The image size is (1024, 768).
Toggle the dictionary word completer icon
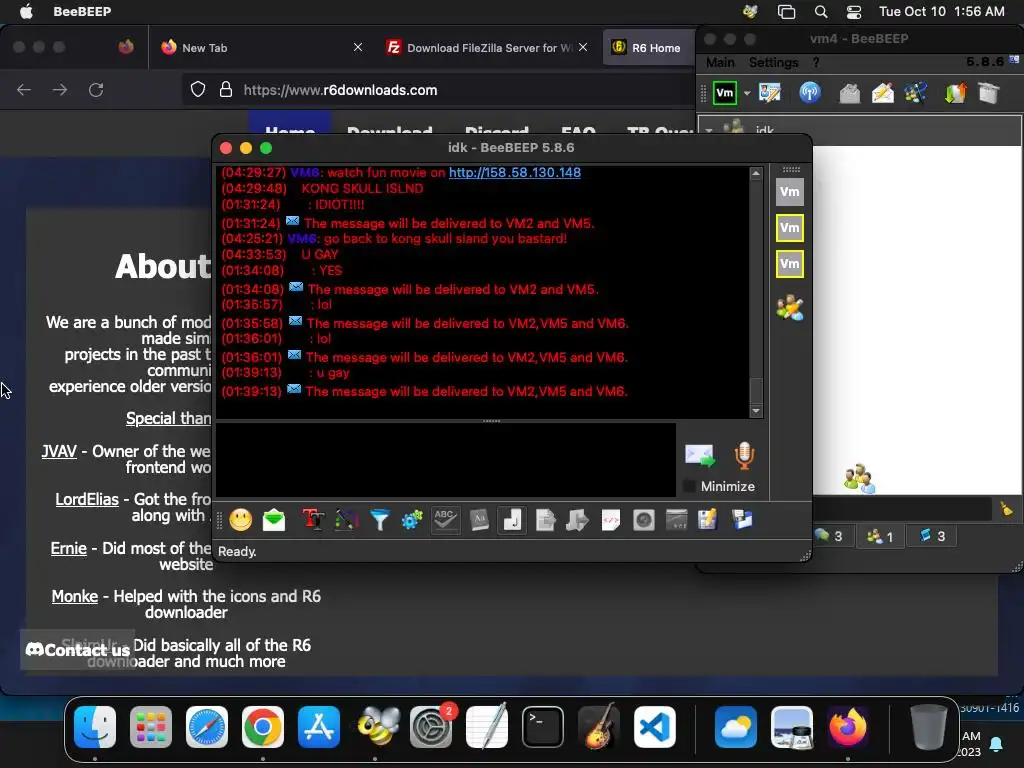coord(479,520)
